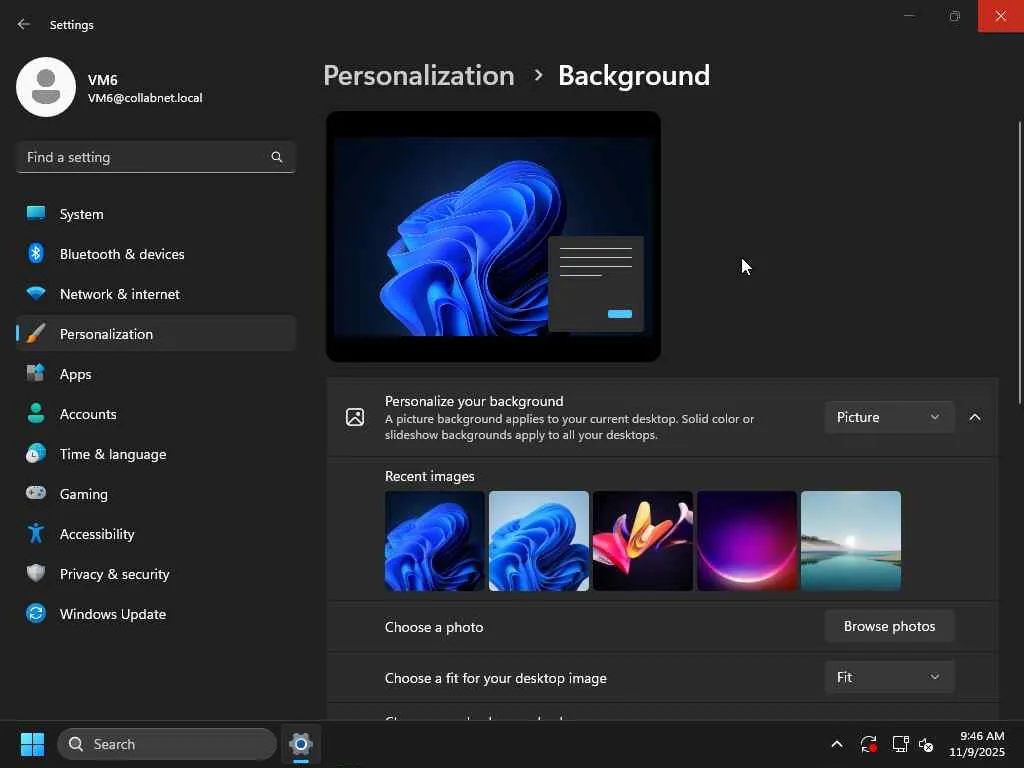
Task: Click the Windows Update sync icon
Action: [36, 613]
